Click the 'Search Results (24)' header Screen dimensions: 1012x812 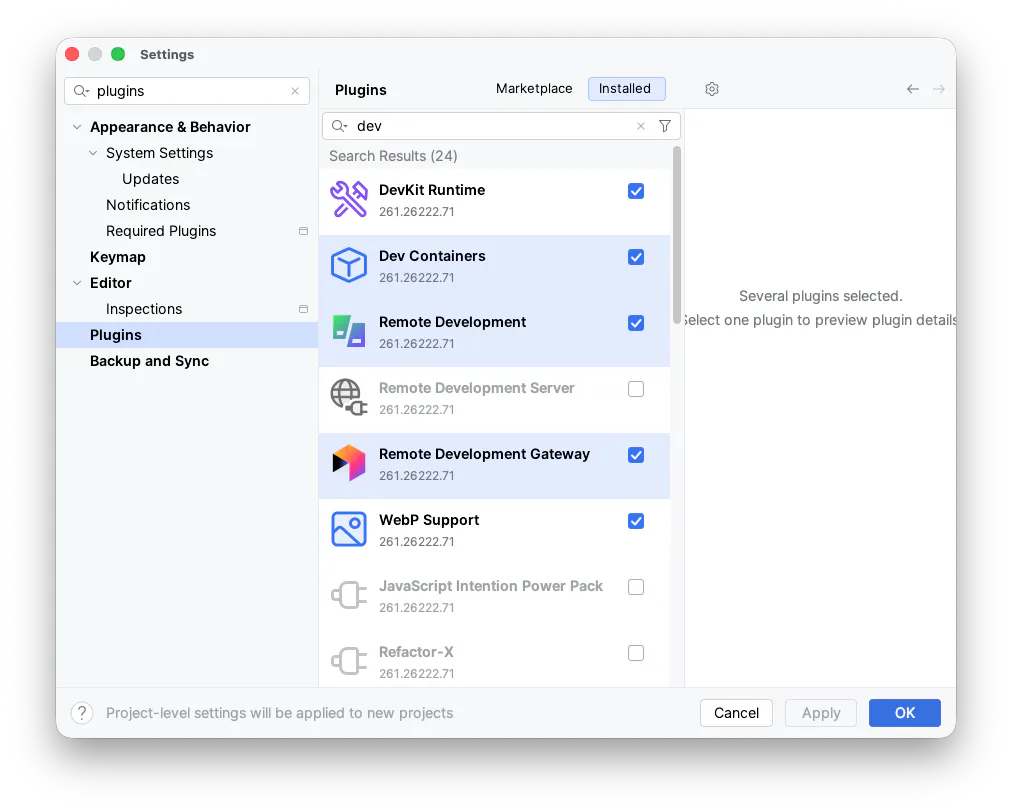[393, 156]
